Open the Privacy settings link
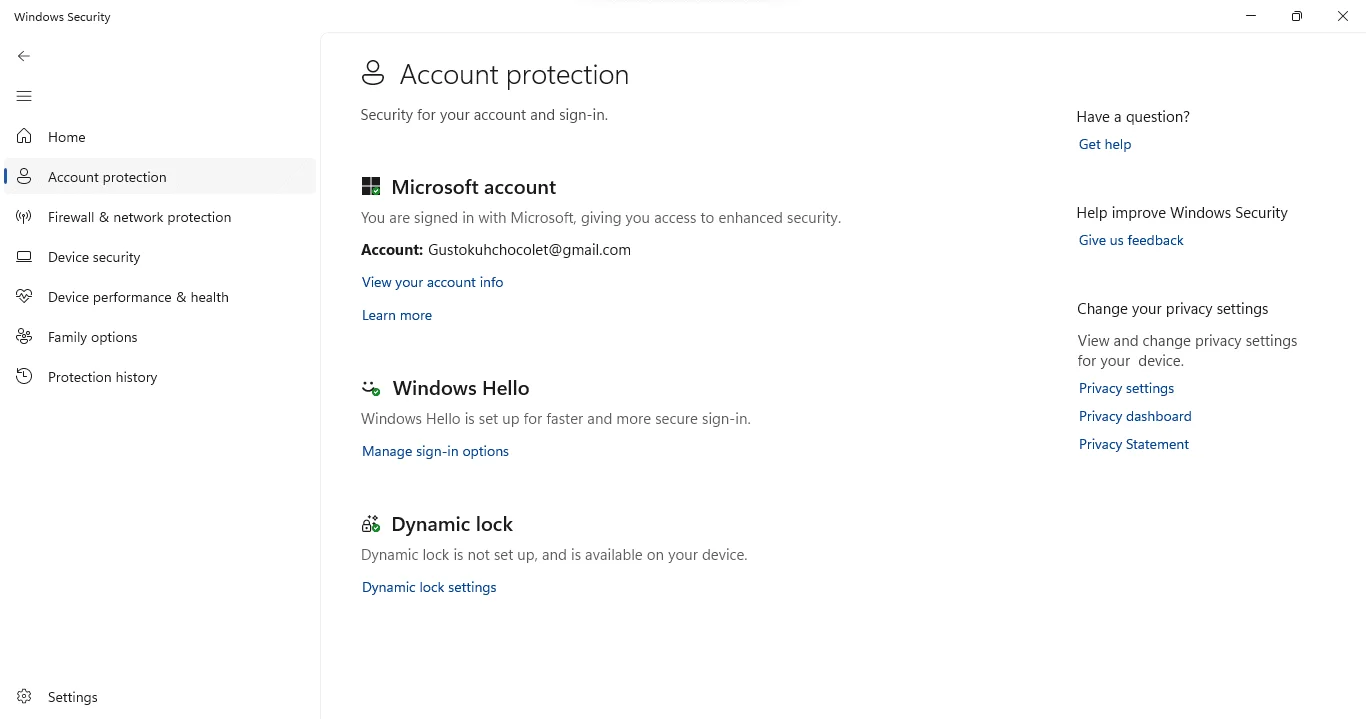The height and width of the screenshot is (719, 1366). [x=1126, y=388]
